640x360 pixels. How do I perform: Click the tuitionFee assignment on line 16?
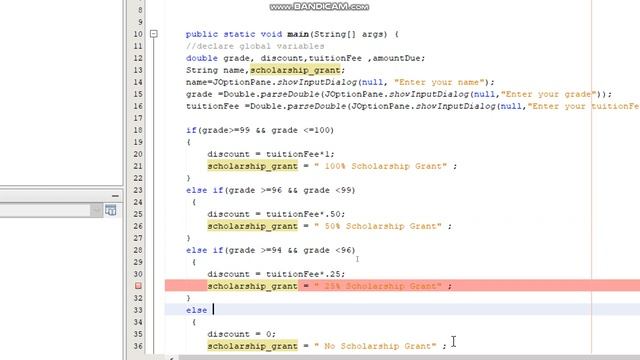pos(413,106)
